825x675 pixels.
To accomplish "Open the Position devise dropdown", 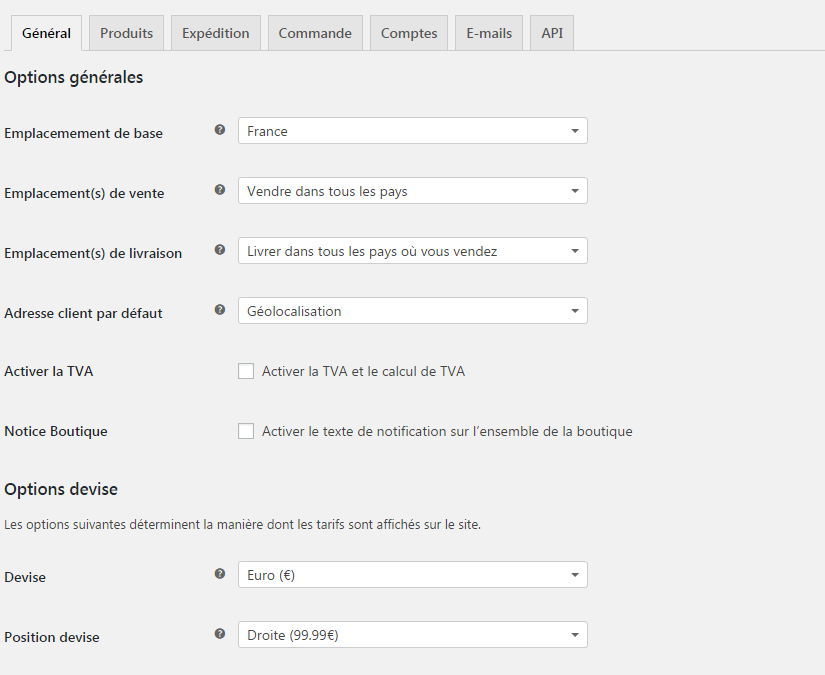I will (412, 634).
